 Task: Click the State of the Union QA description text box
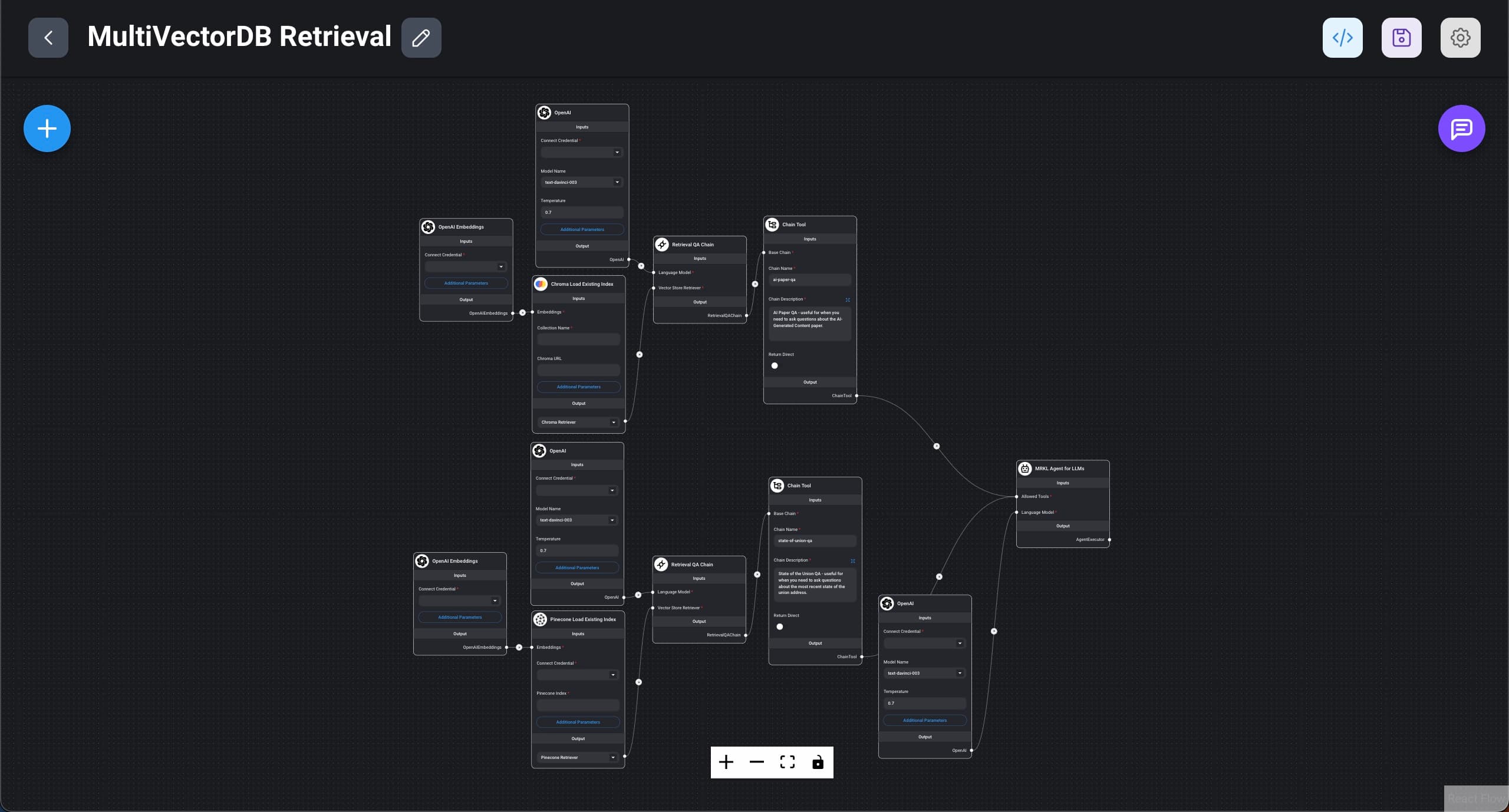tap(815, 585)
